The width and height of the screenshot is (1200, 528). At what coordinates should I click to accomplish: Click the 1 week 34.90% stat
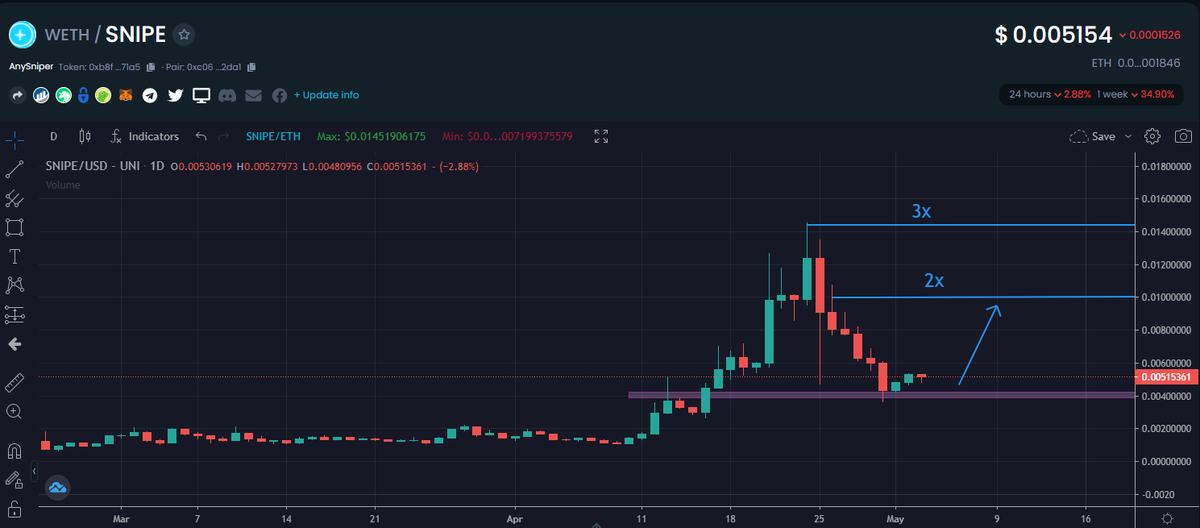coord(1136,94)
